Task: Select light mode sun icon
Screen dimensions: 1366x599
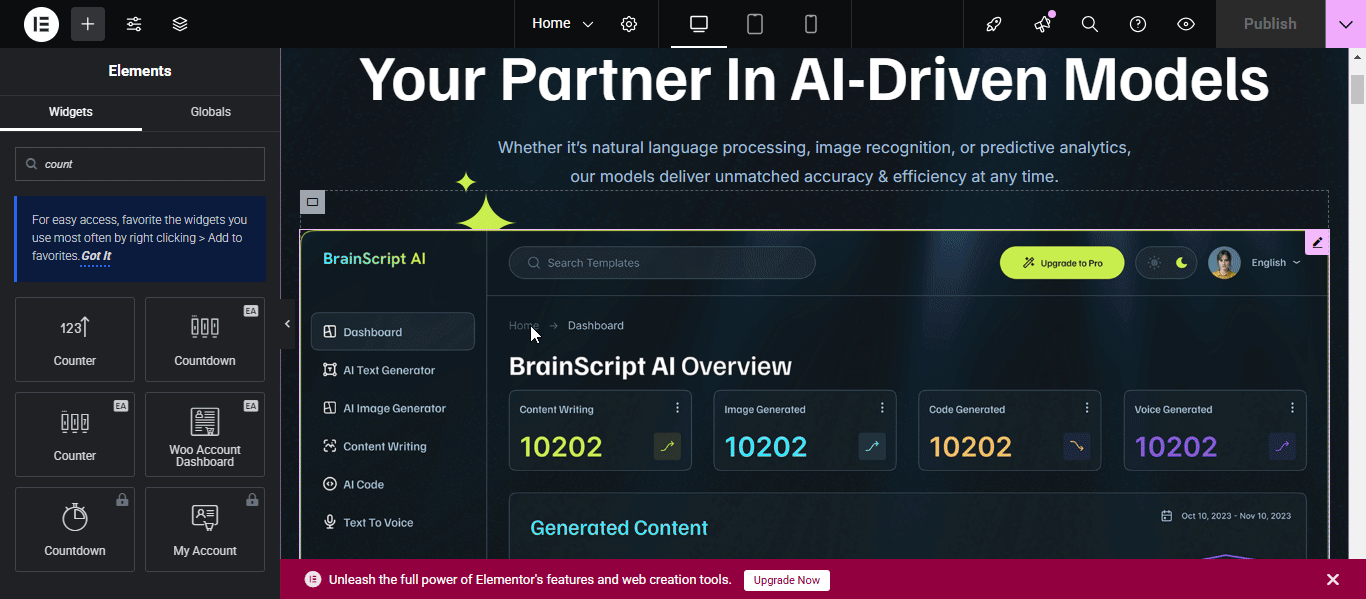Action: [x=1154, y=263]
